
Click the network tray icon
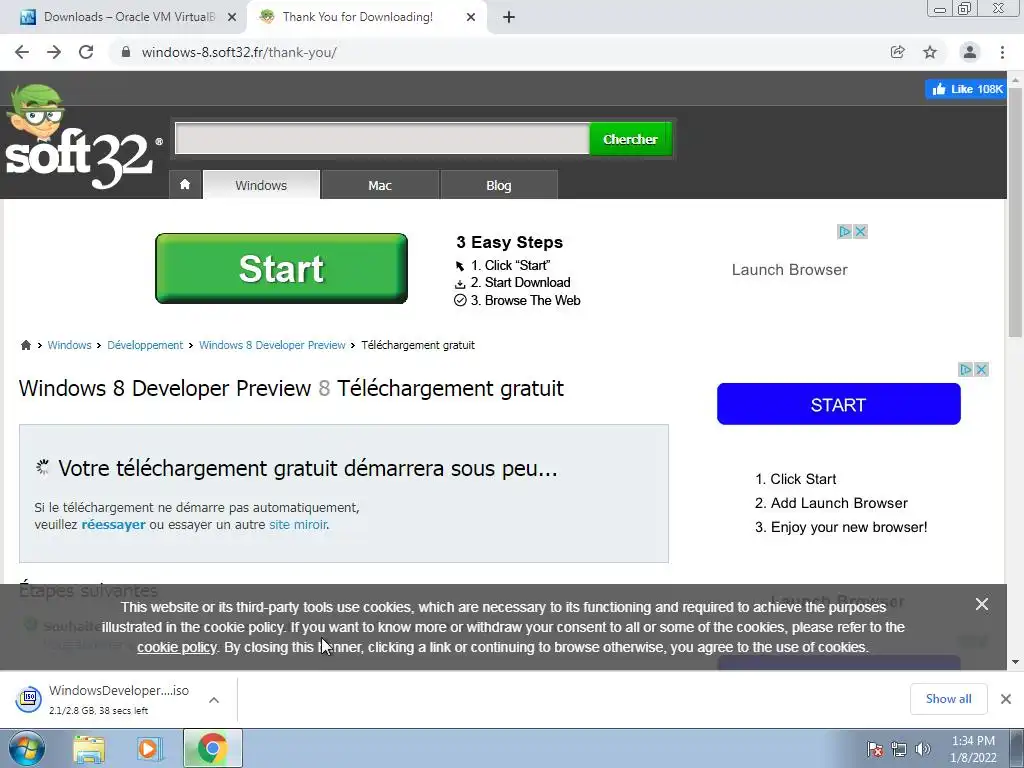[x=899, y=748]
